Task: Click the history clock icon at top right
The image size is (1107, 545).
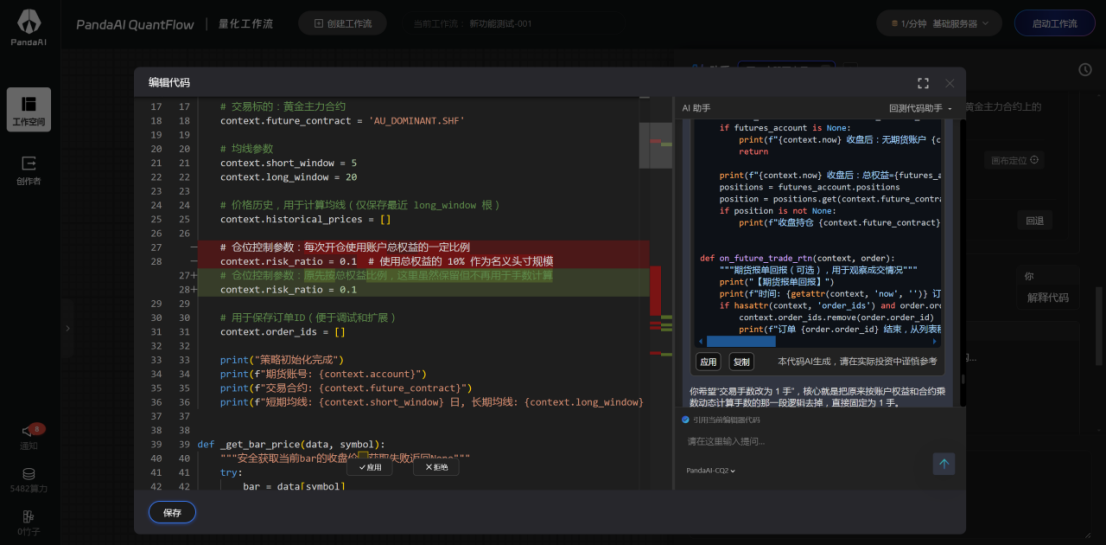Action: click(1085, 69)
